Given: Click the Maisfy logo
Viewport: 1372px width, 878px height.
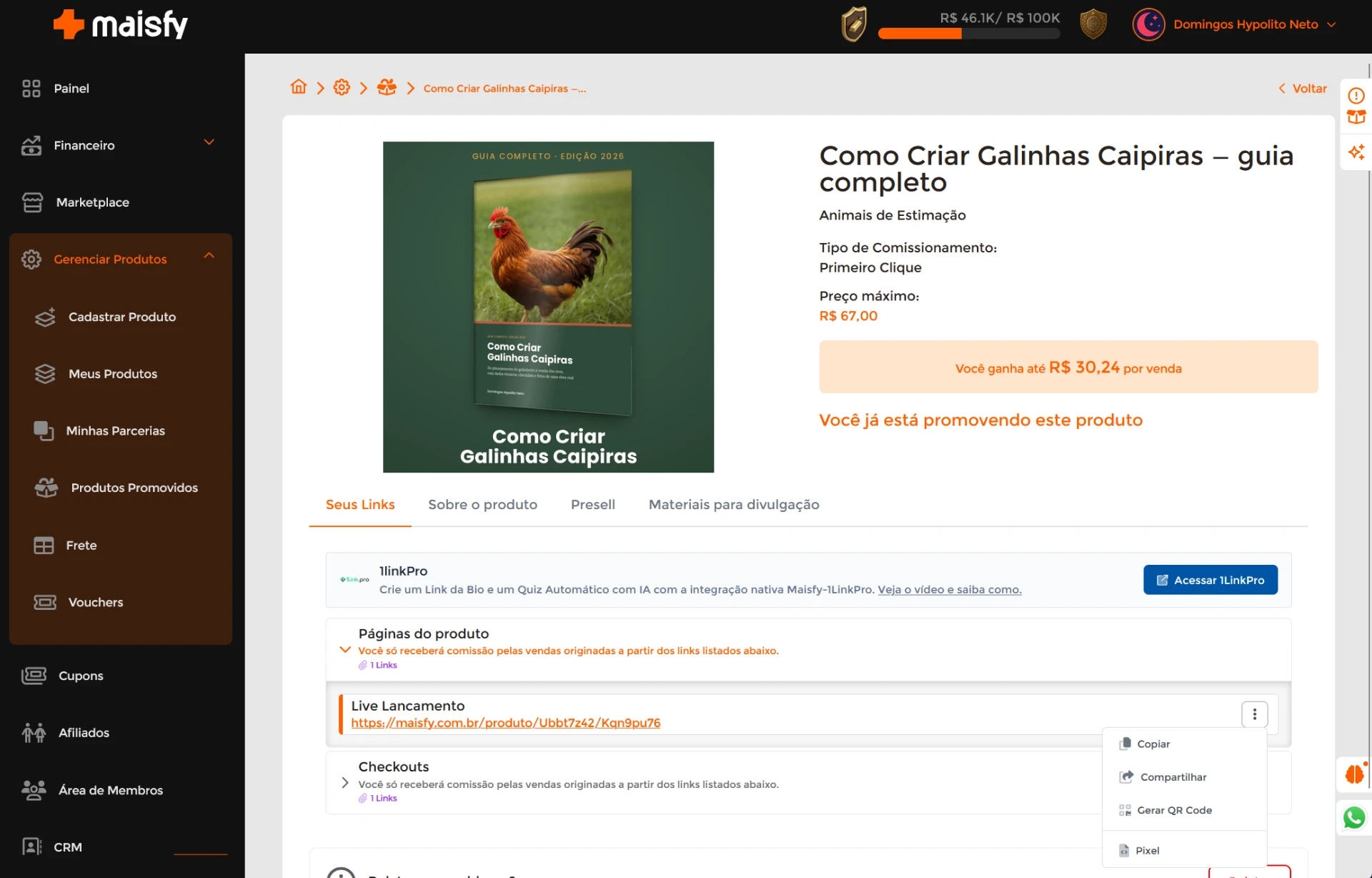Looking at the screenshot, I should 121,24.
